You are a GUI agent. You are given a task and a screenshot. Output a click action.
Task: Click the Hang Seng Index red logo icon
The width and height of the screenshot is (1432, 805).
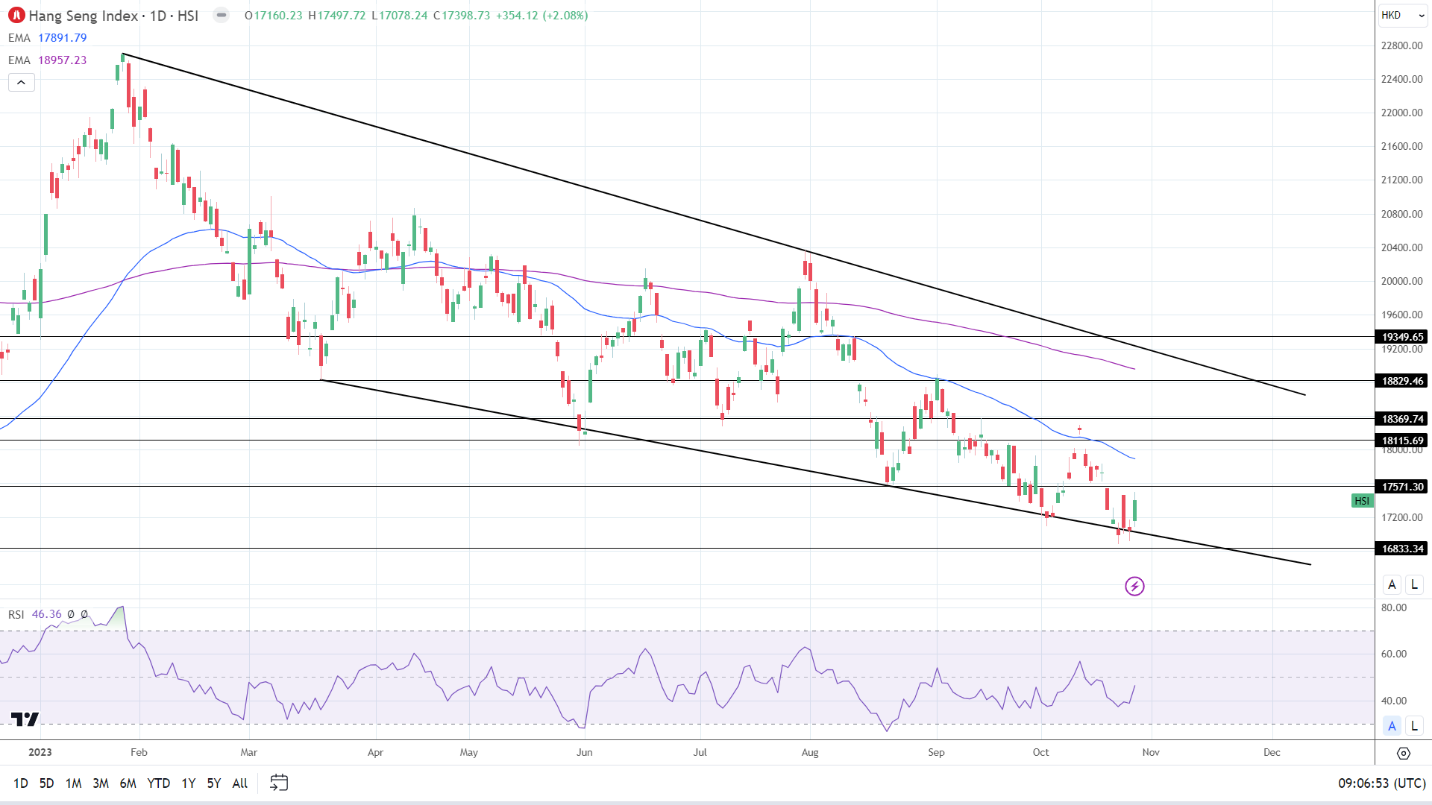tap(16, 15)
